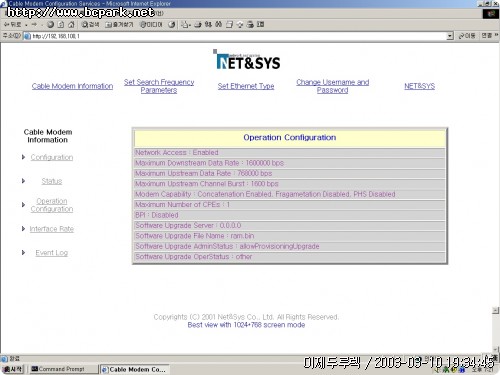Click the Internet Explorer throbber logo
500x375 pixels.
tap(491, 14)
